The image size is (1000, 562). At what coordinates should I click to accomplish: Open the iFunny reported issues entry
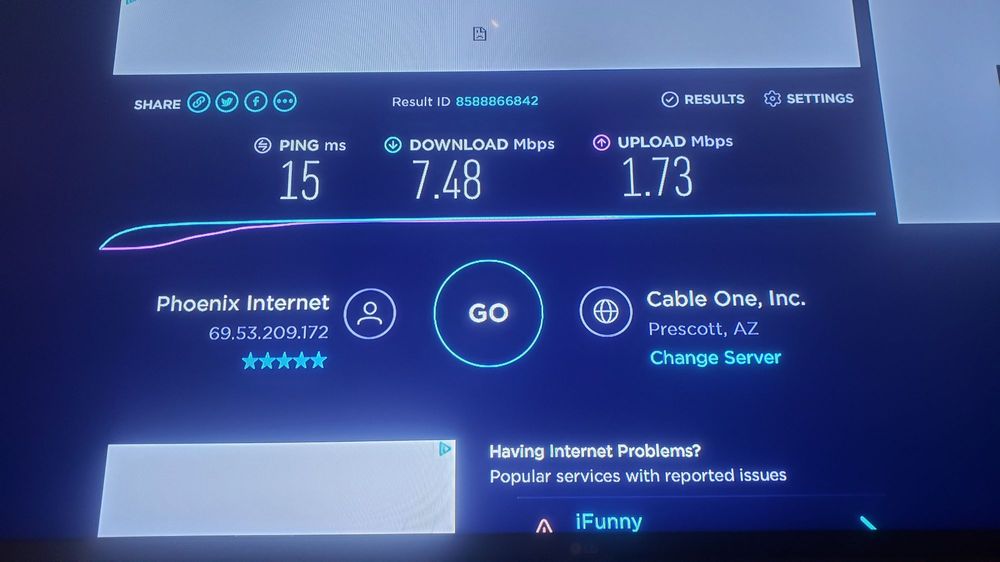coord(608,522)
